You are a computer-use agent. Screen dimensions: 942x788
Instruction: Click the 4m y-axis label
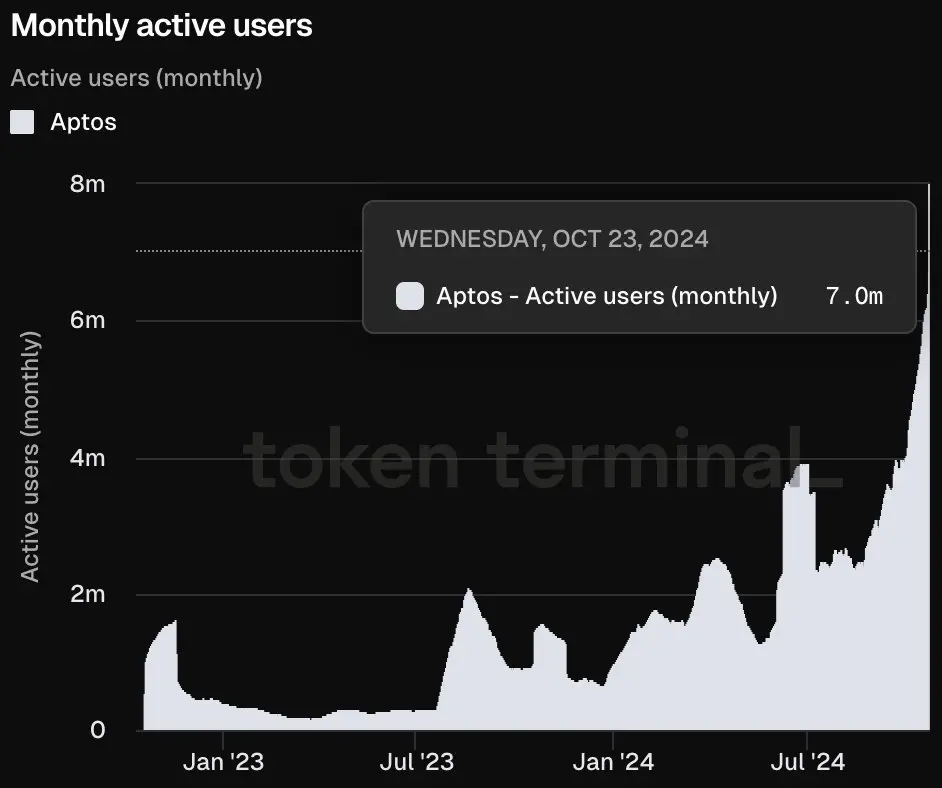pyautogui.click(x=87, y=458)
